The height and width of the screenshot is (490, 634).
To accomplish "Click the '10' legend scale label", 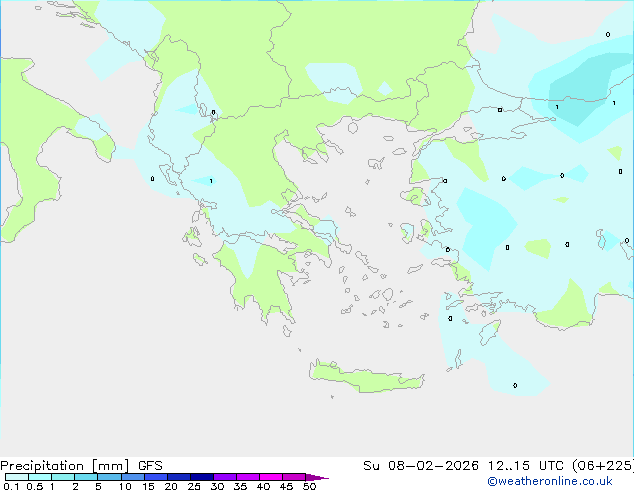I will pyautogui.click(x=125, y=486).
